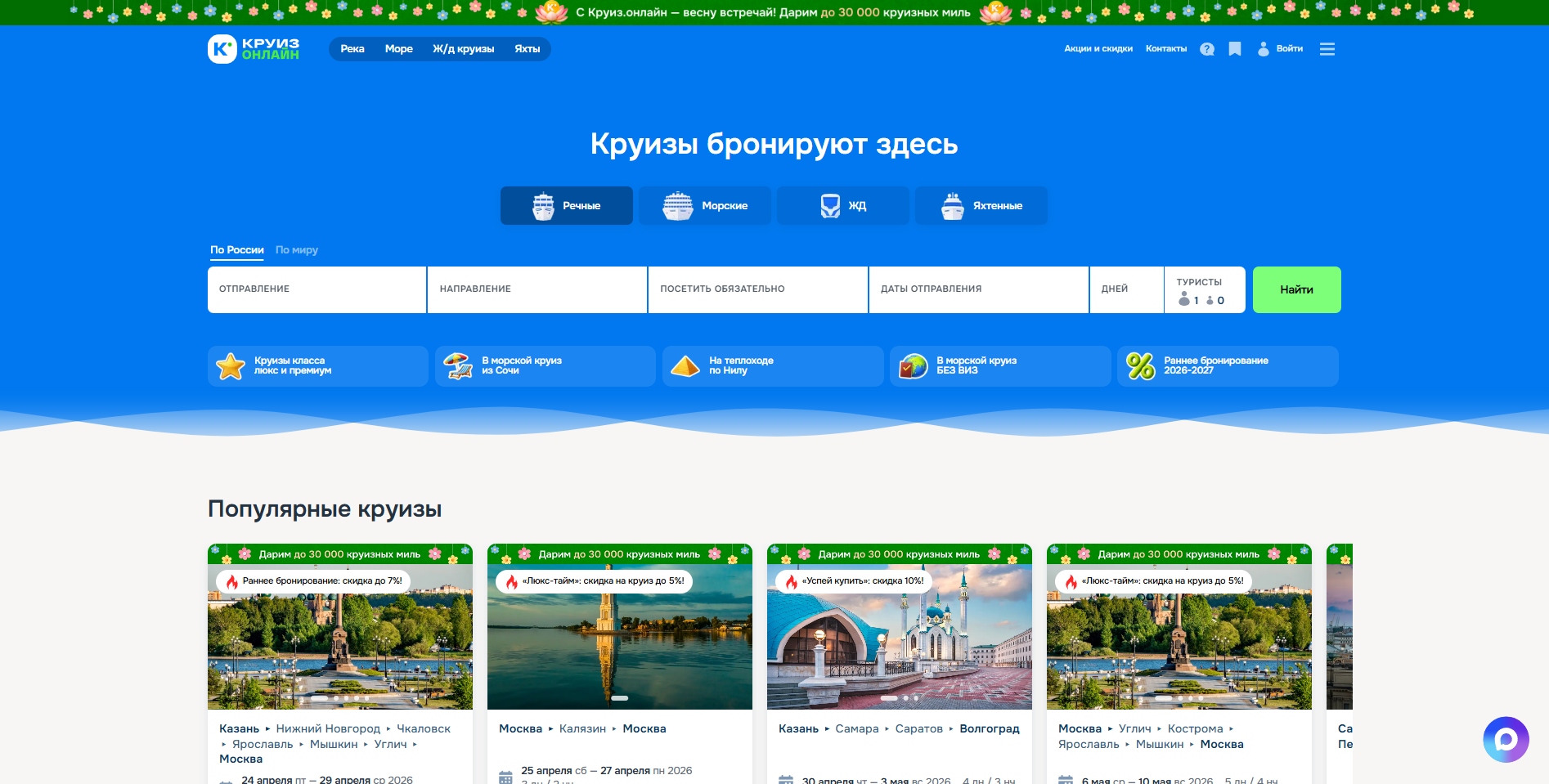1549x784 pixels.
Task: Expand the Направление selector
Action: pyautogui.click(x=537, y=289)
